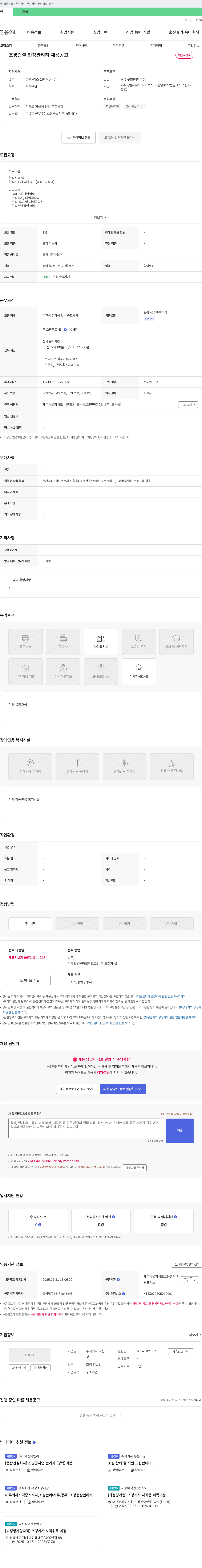
Task: Click the 거짓구인광고 신고 button
Action: point(187,1264)
